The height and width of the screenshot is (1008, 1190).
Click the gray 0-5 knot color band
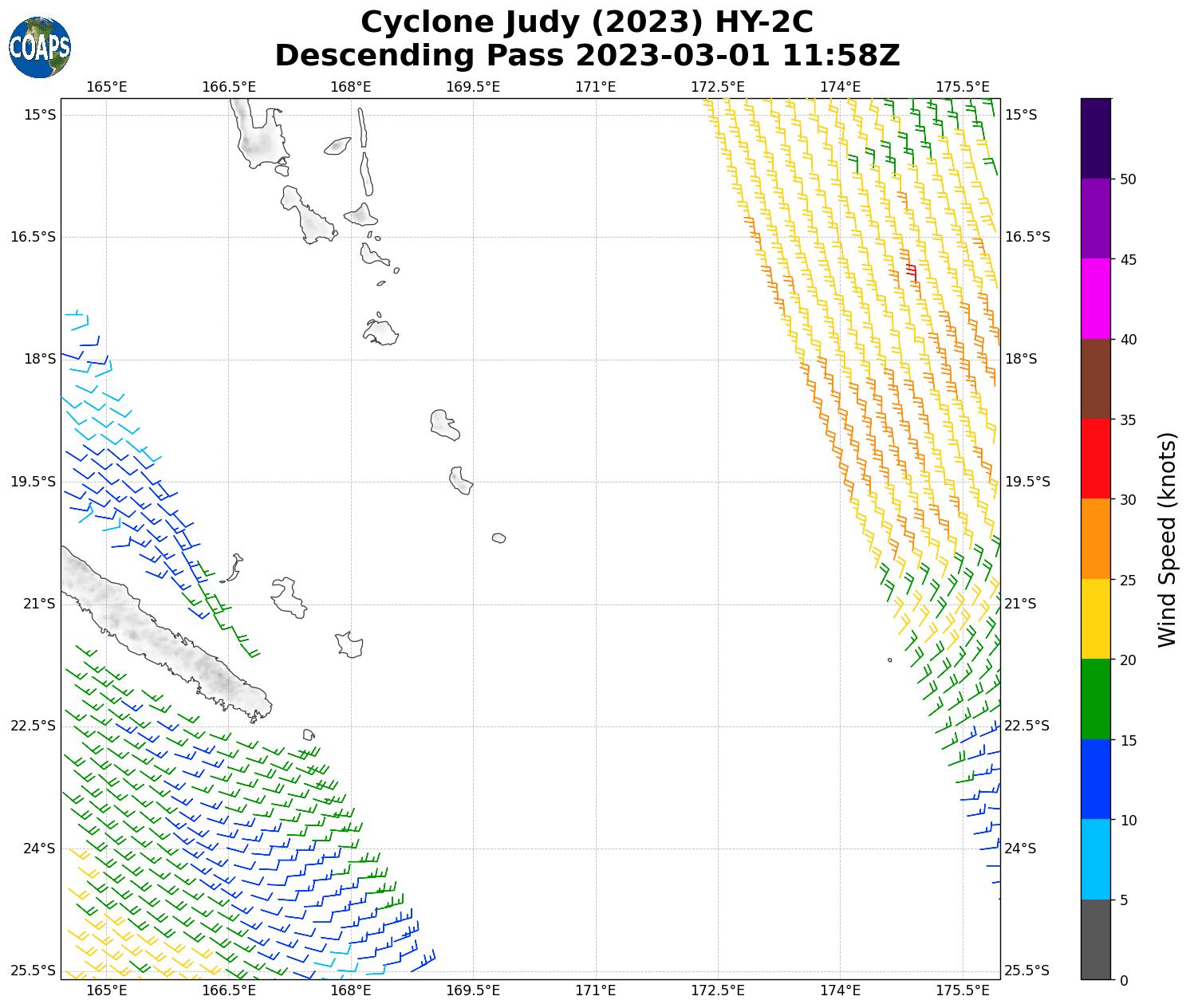1095,939
